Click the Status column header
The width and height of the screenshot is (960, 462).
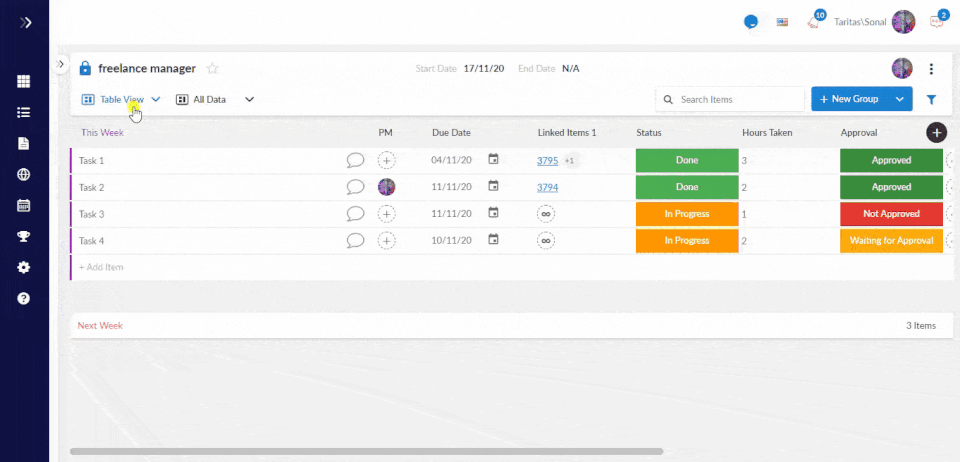pyautogui.click(x=648, y=132)
